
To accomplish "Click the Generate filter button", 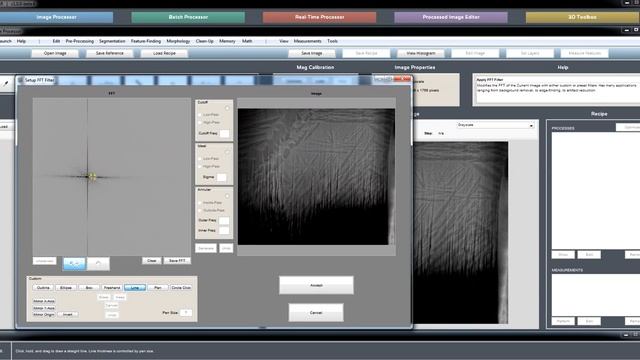I will pos(206,248).
